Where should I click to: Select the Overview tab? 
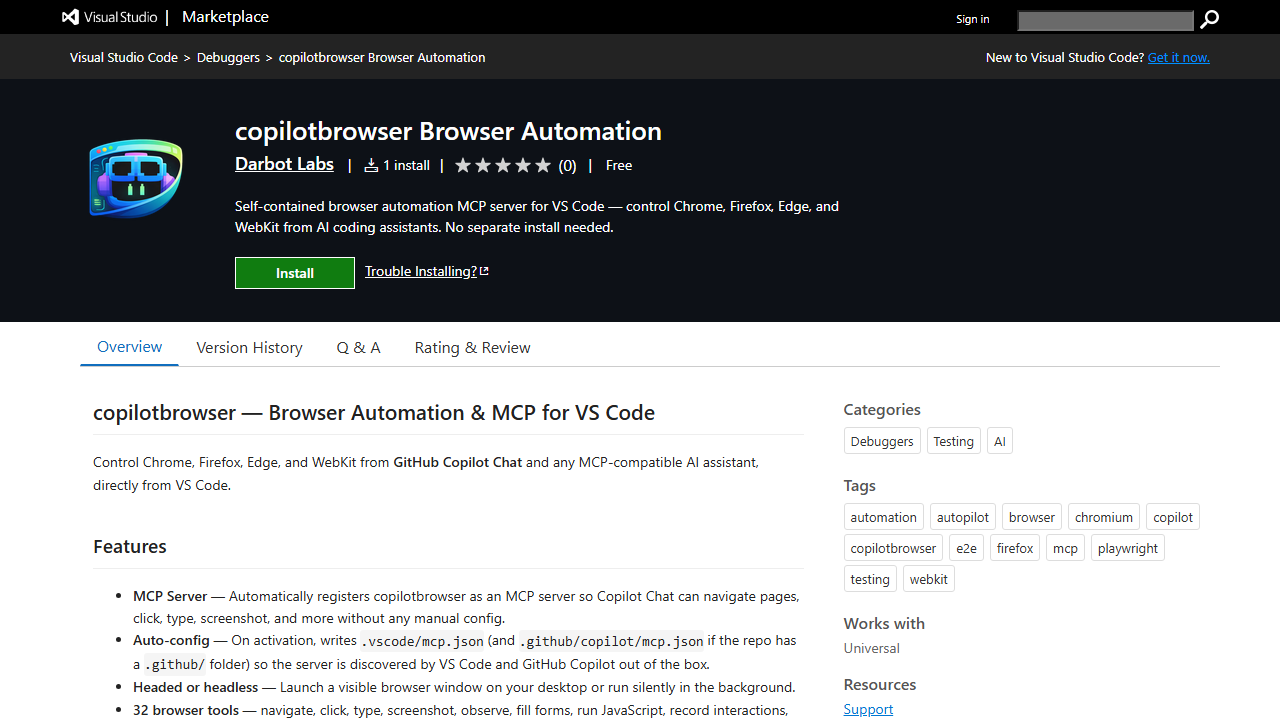[129, 347]
